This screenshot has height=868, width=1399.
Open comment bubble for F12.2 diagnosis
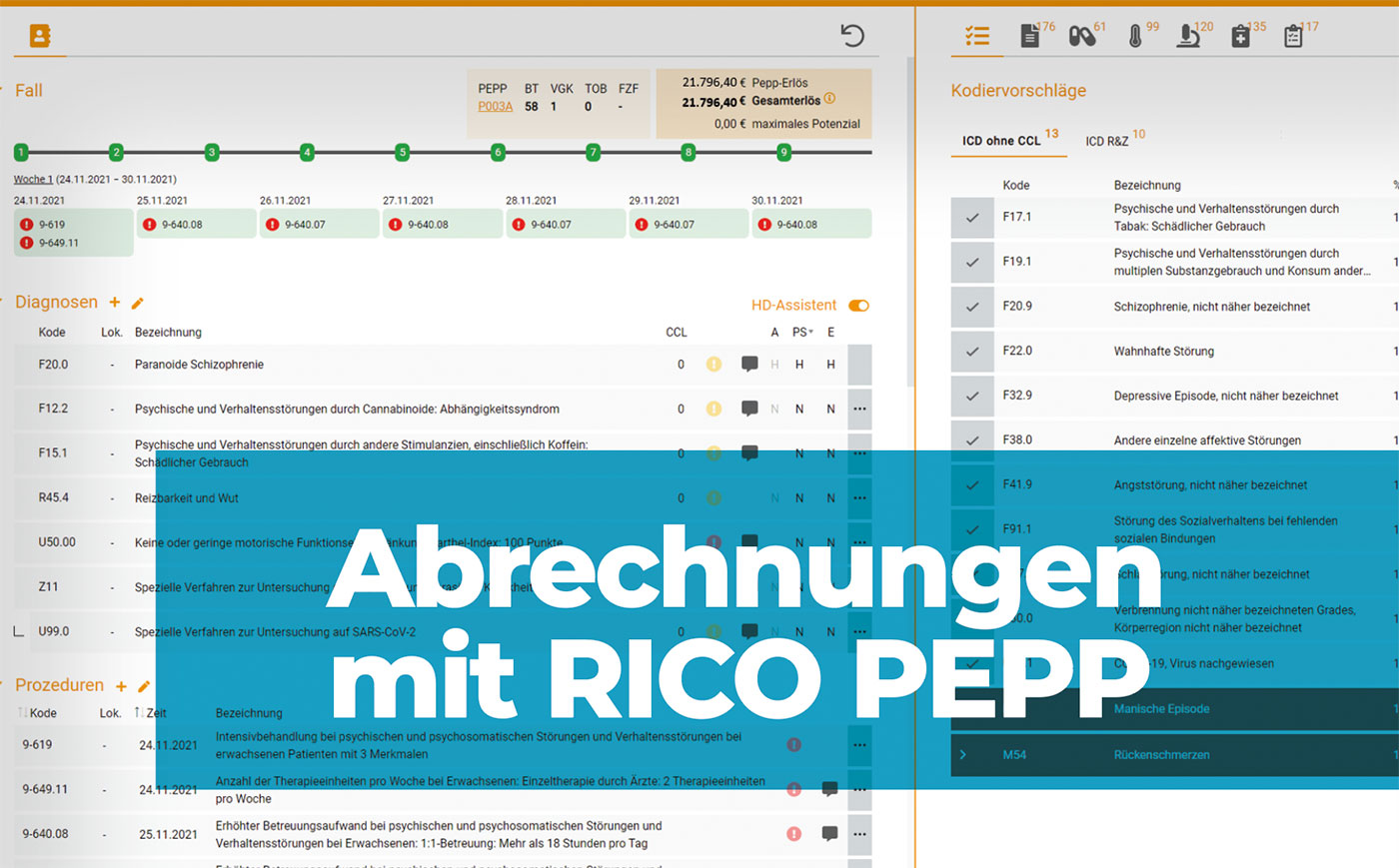[x=749, y=409]
